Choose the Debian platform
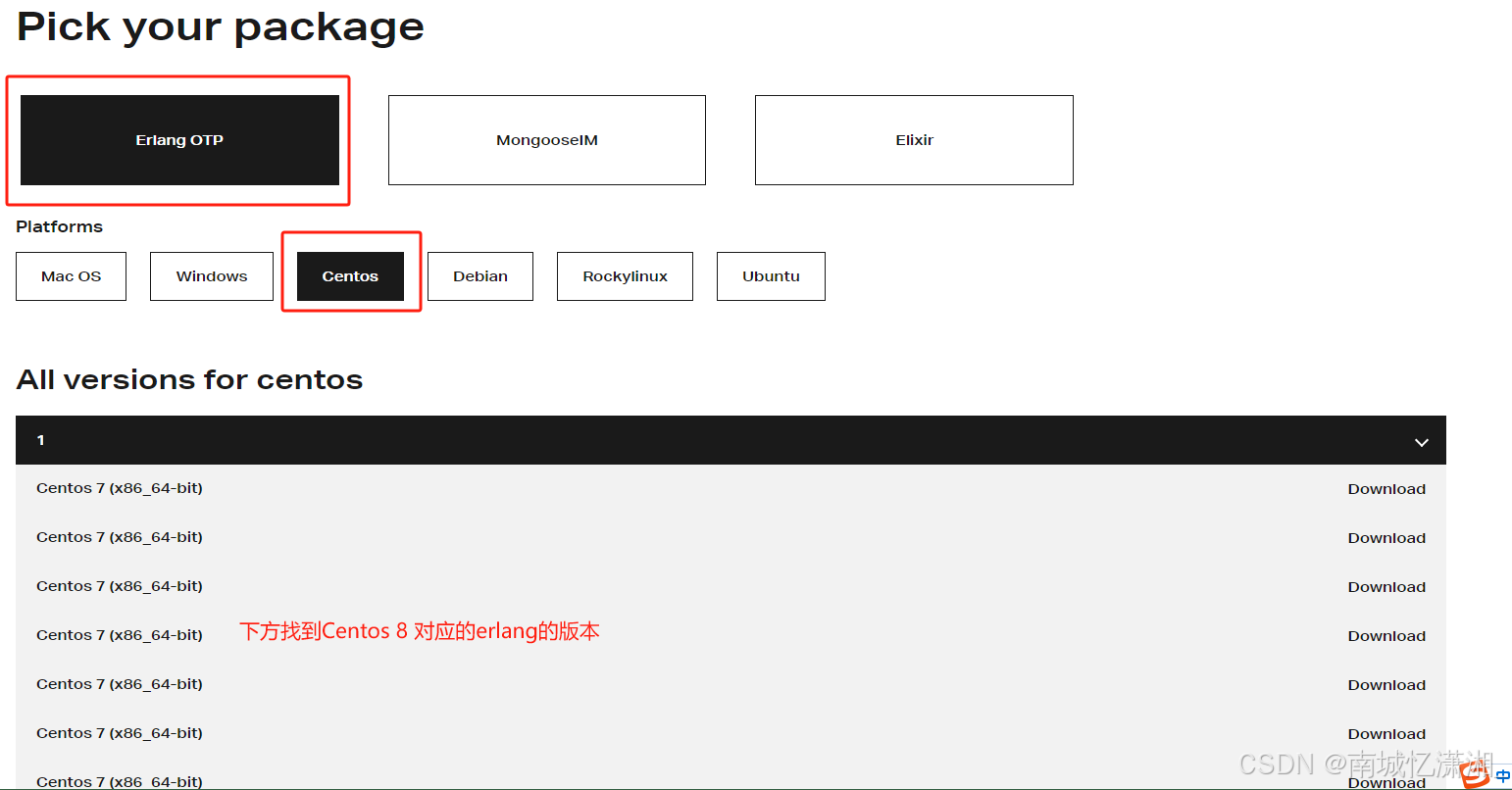The image size is (1512, 790). [480, 276]
